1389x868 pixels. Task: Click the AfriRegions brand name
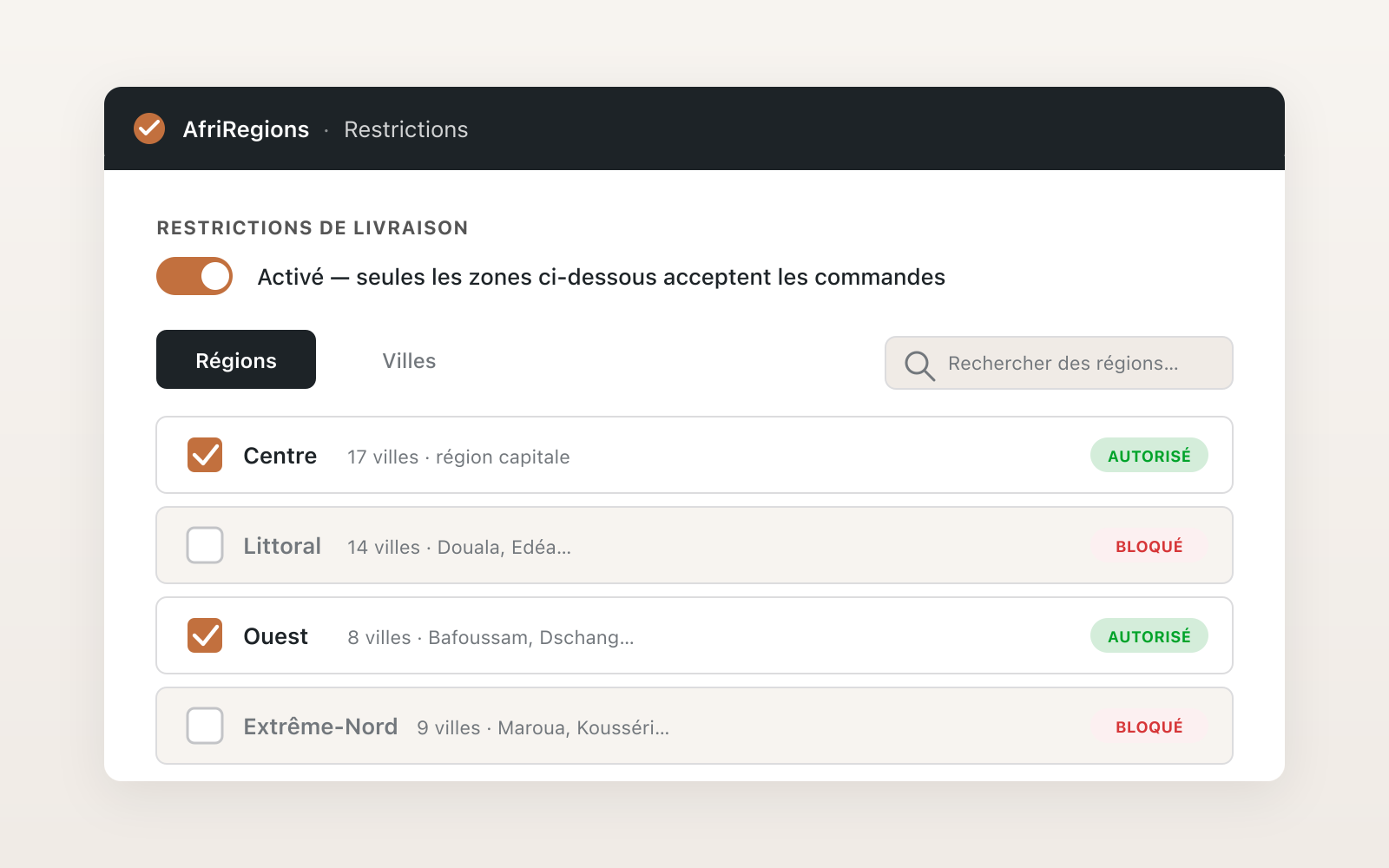246,129
